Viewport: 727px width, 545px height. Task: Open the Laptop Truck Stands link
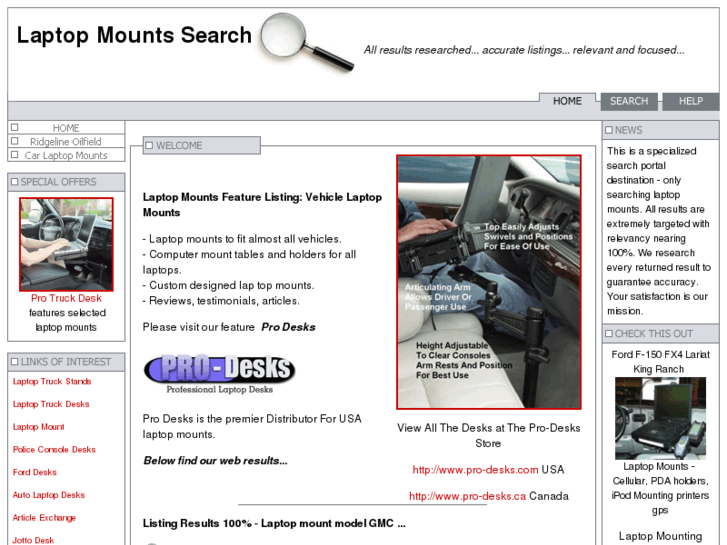click(x=52, y=381)
